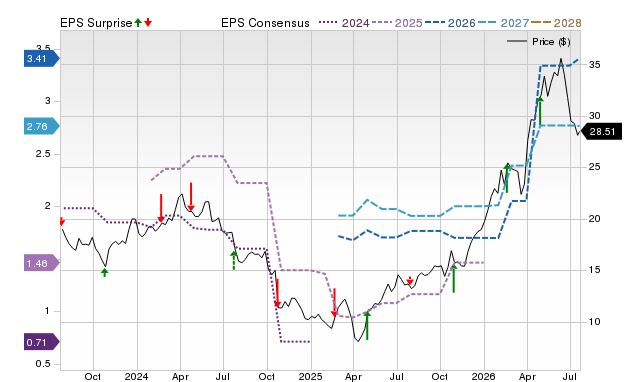Click the 2026 label on the time axis
Viewport: 640px width, 382px height.
coord(484,376)
